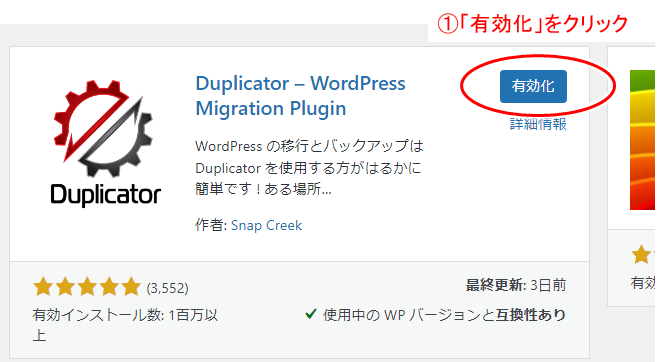The height and width of the screenshot is (362, 660).
Task: Visit the Snap Creek author link
Action: [x=266, y=225]
